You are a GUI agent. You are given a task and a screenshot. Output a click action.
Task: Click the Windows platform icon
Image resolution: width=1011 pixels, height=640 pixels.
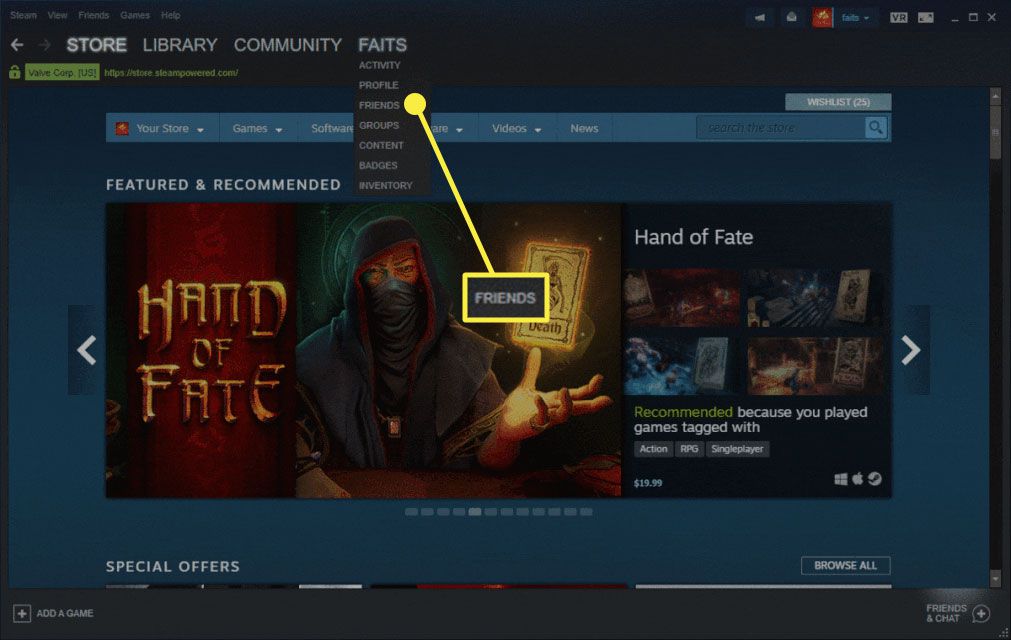point(841,479)
